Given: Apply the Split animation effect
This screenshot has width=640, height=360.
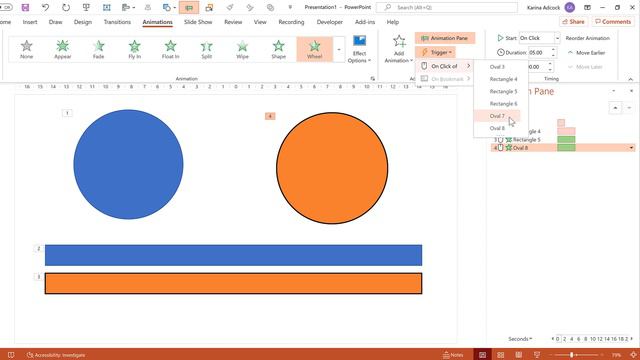Looking at the screenshot, I should pos(207,49).
